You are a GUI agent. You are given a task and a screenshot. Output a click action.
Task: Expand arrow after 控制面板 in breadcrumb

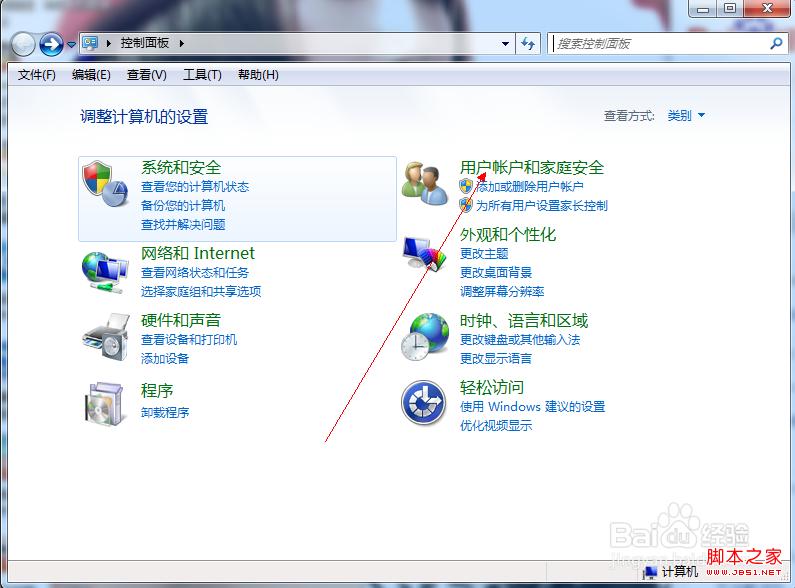[182, 44]
